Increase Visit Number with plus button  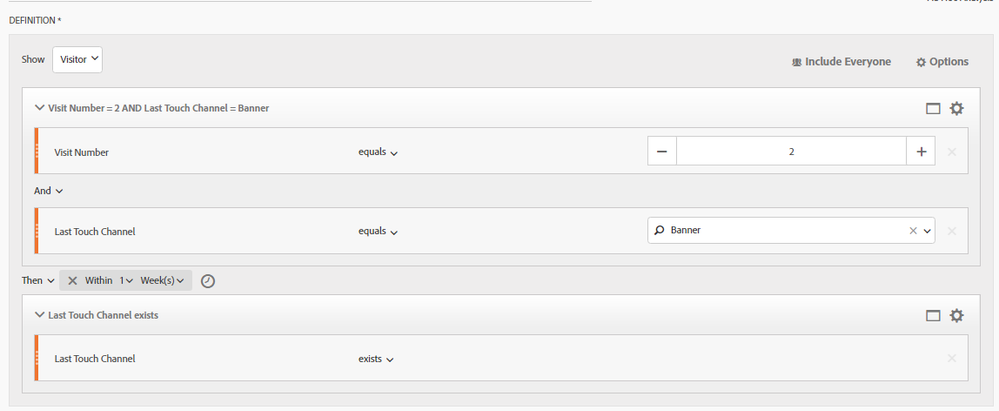(921, 152)
